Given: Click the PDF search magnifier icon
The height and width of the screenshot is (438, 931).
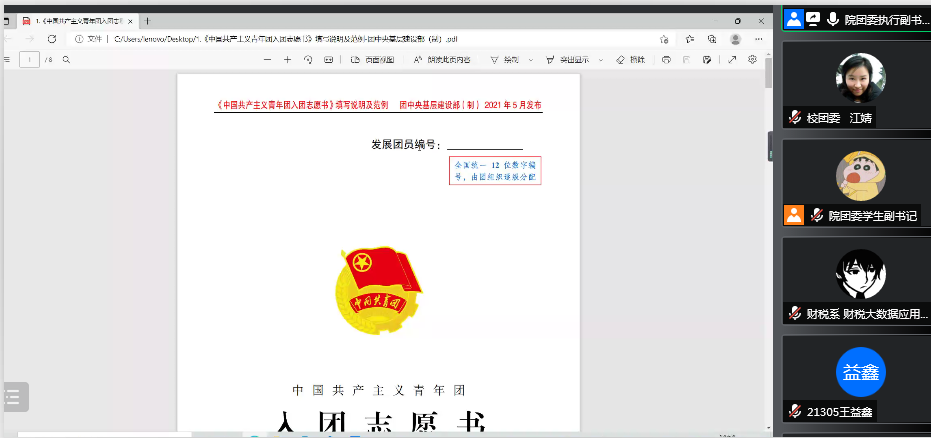Looking at the screenshot, I should [66, 59].
